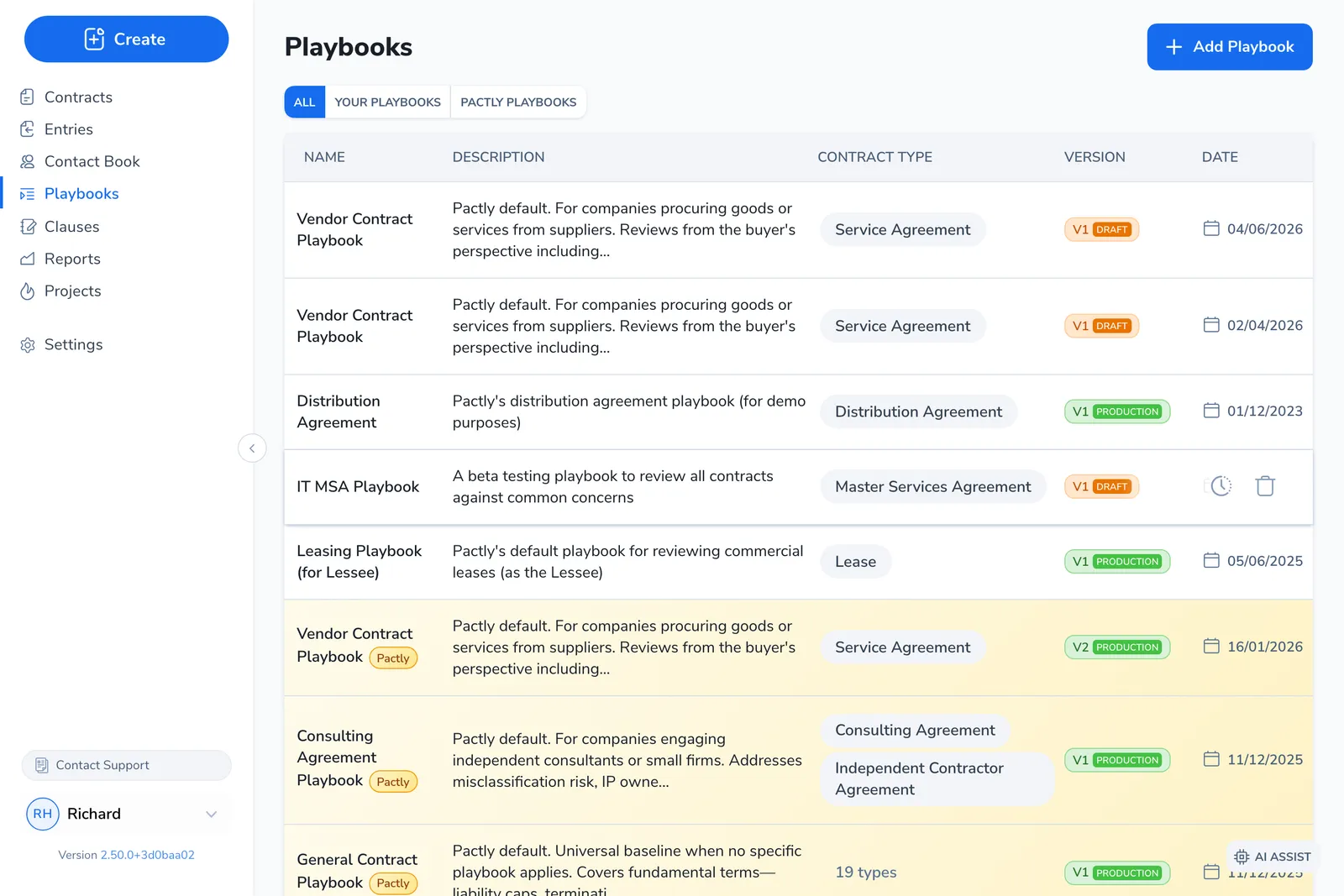Open the Distribution Agreement playbook name
The image size is (1344, 896).
pyautogui.click(x=338, y=412)
